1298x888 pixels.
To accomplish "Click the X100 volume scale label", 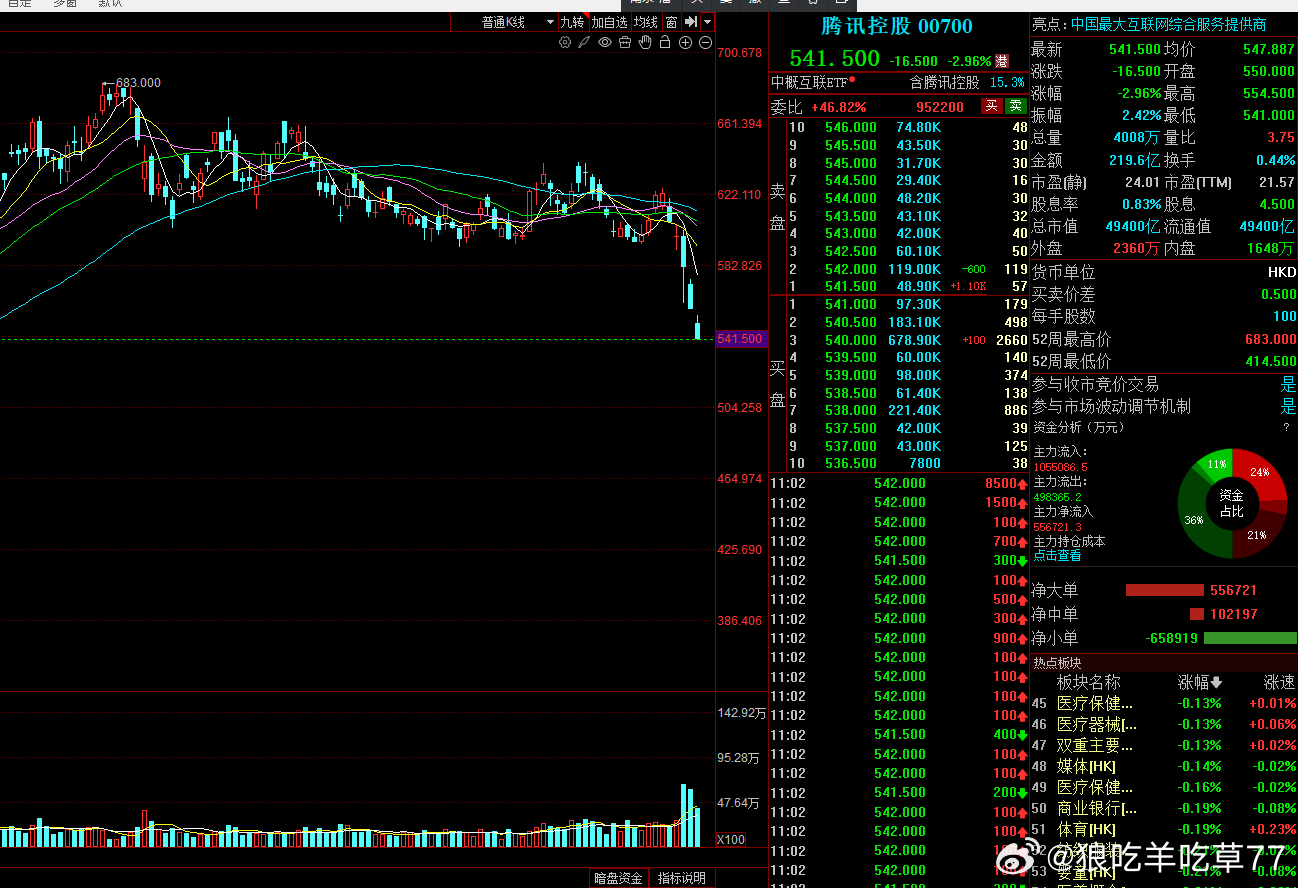I will point(731,839).
